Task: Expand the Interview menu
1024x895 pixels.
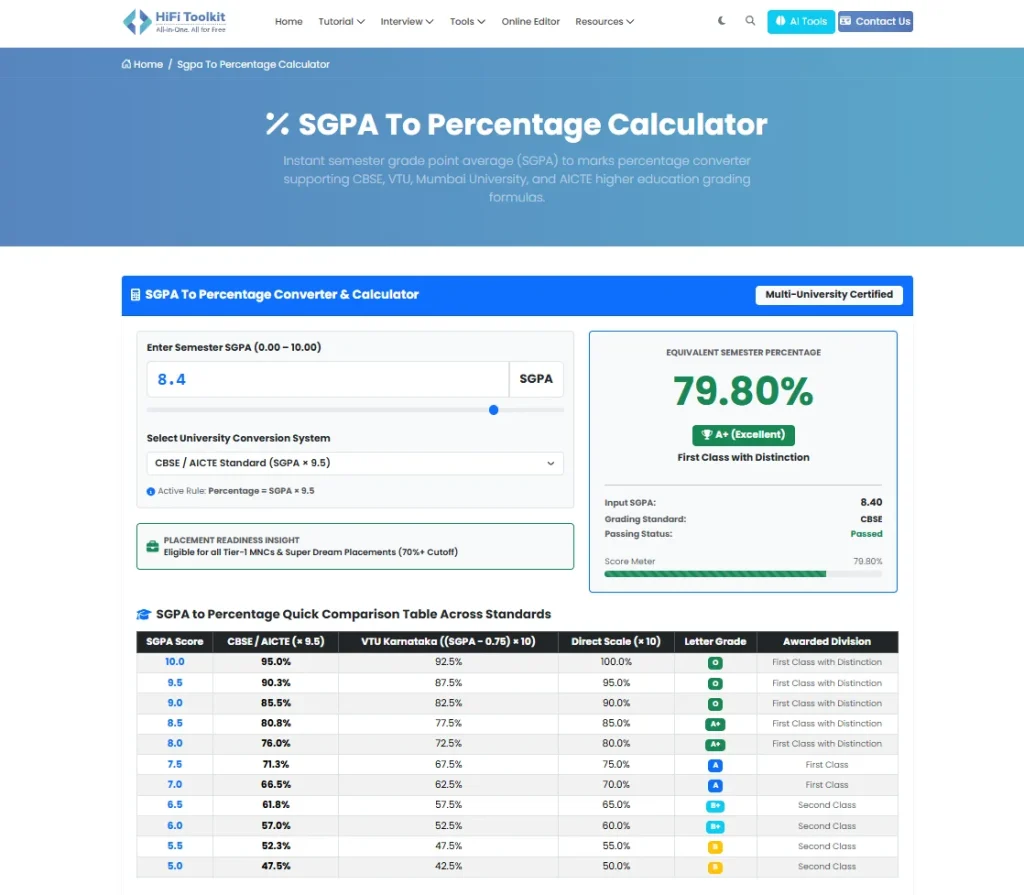Action: point(407,22)
